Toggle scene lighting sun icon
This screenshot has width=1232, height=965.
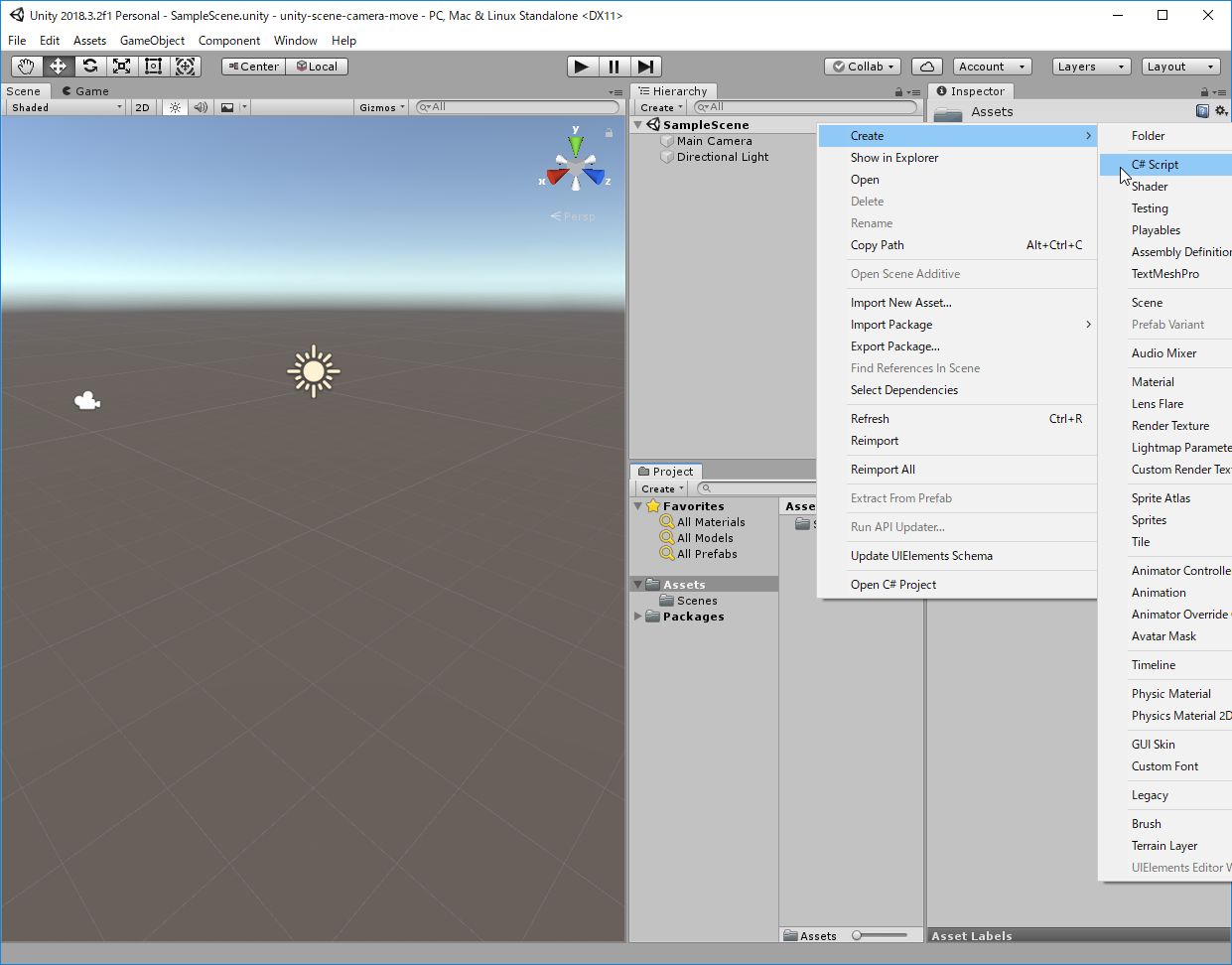point(176,107)
